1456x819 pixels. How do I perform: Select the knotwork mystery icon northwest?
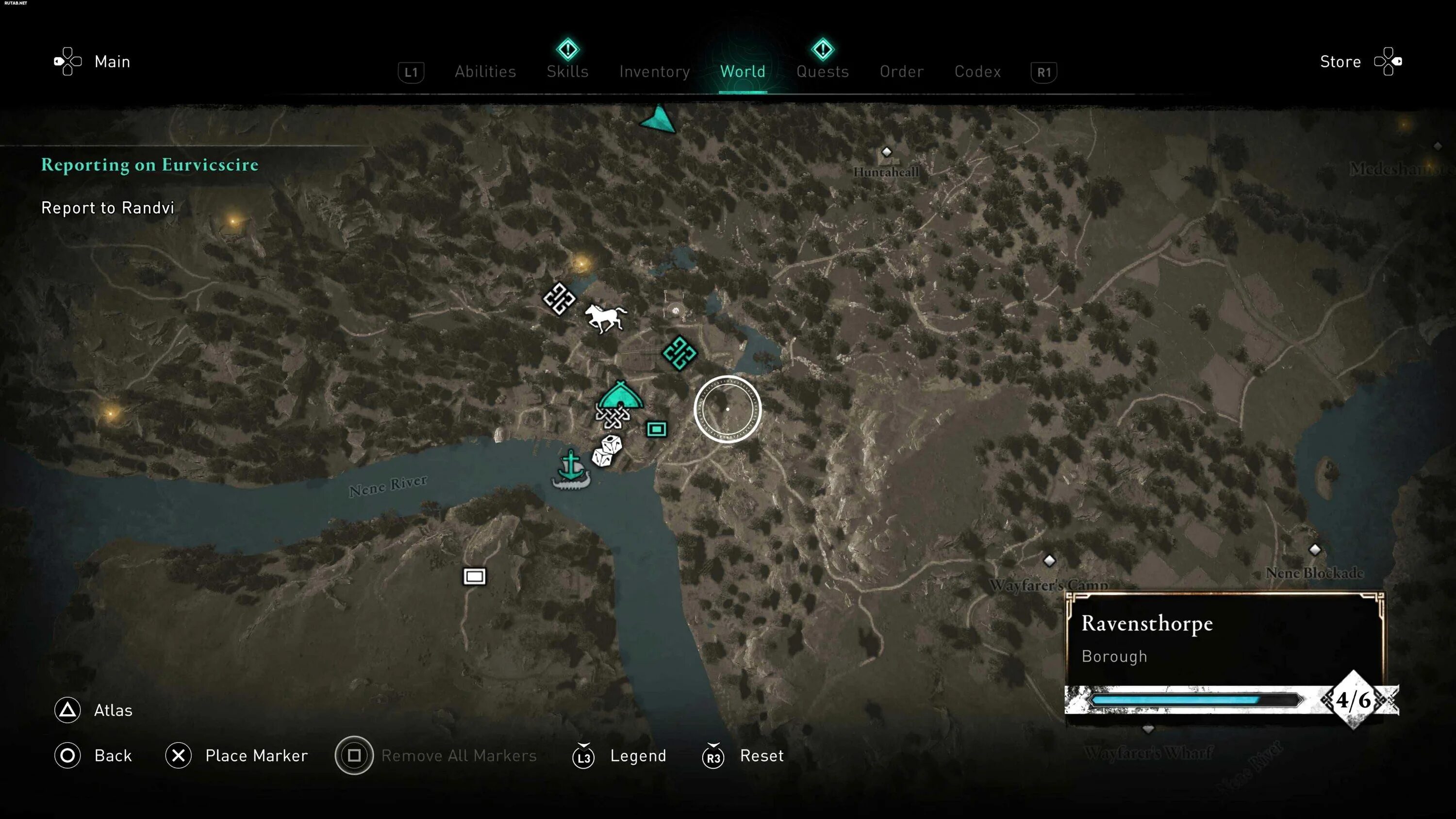click(559, 298)
